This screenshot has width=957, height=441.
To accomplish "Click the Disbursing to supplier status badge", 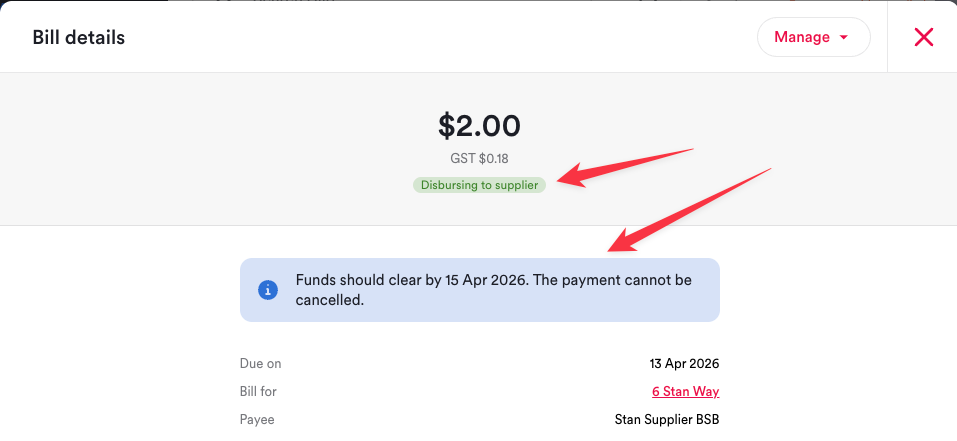I will click(x=479, y=185).
